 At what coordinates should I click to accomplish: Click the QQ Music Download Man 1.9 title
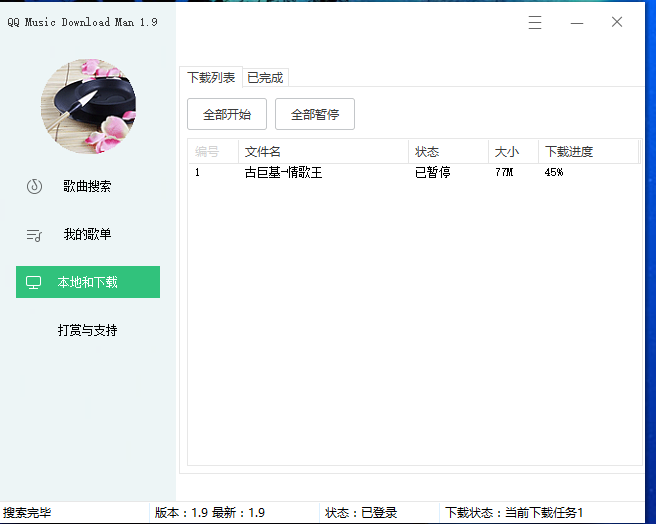coord(82,22)
